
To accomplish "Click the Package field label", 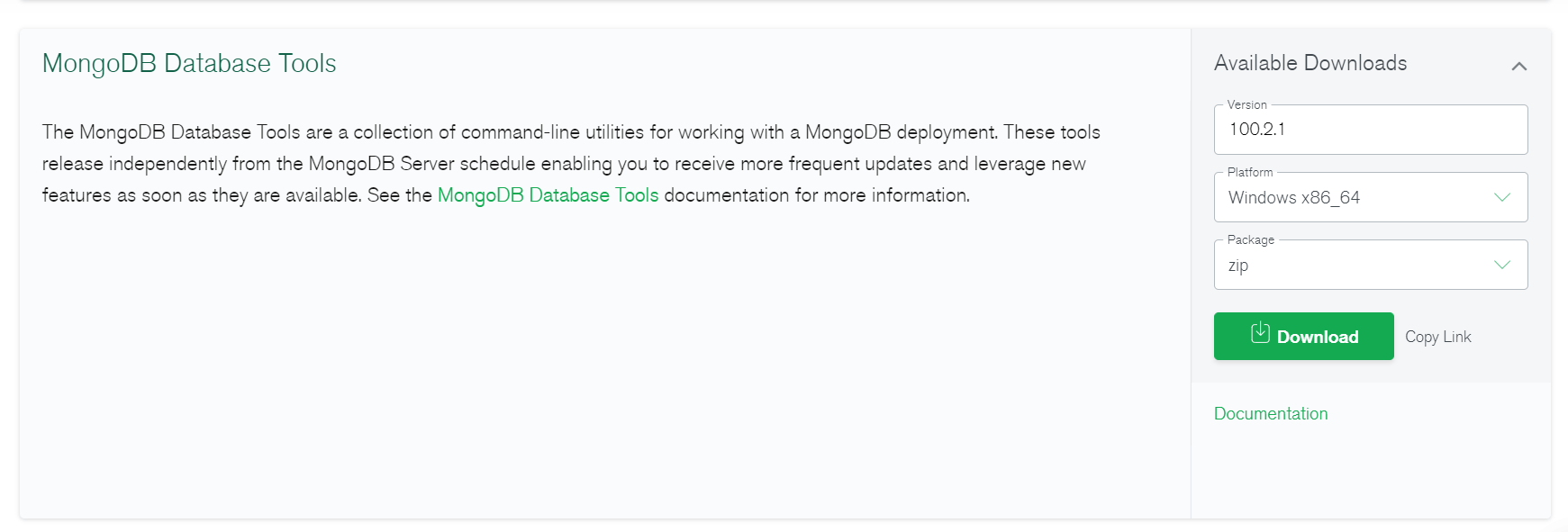I will tap(1250, 239).
